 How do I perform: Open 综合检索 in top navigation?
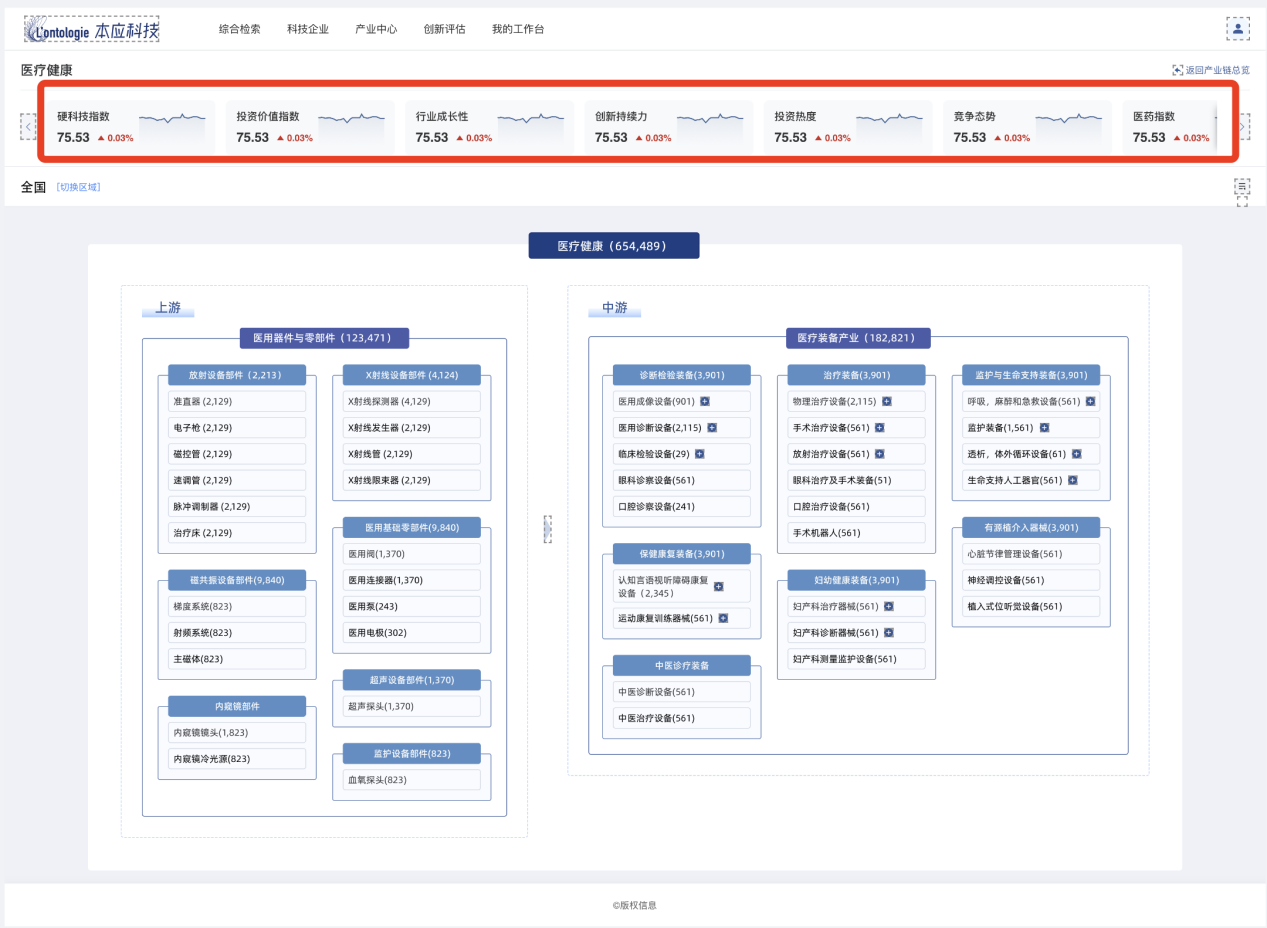pyautogui.click(x=239, y=29)
